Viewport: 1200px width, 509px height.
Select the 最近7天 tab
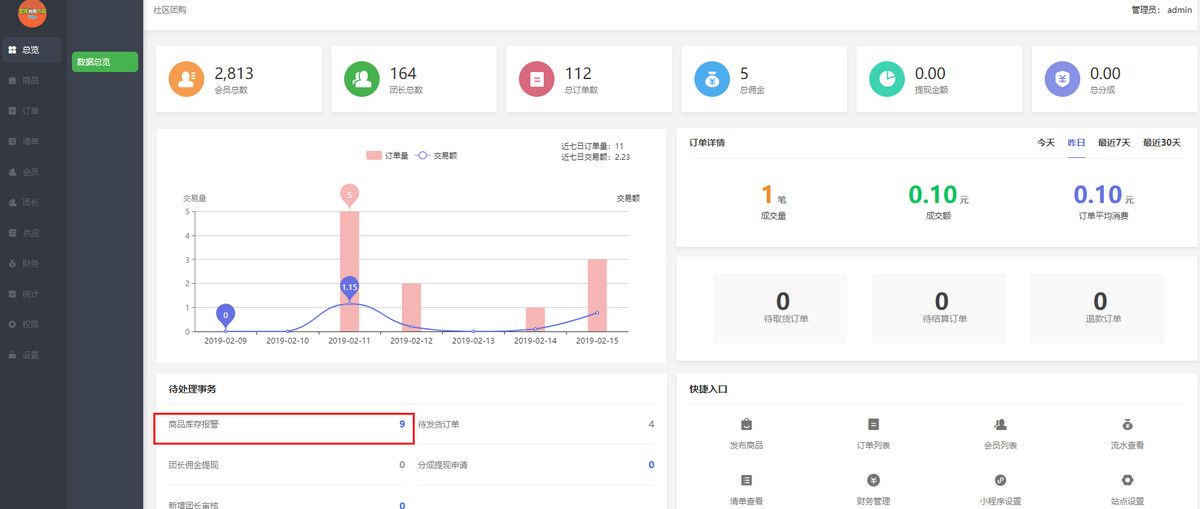point(1114,143)
